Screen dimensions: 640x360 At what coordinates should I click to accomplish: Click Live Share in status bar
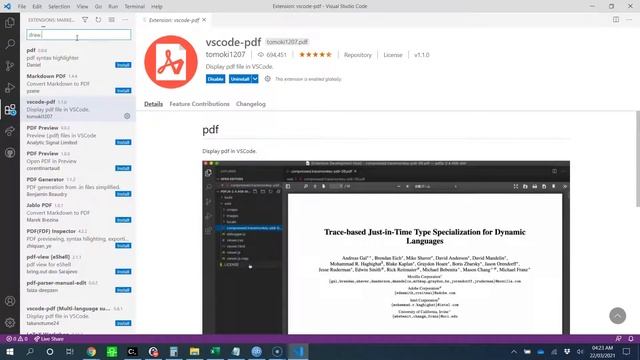49,339
